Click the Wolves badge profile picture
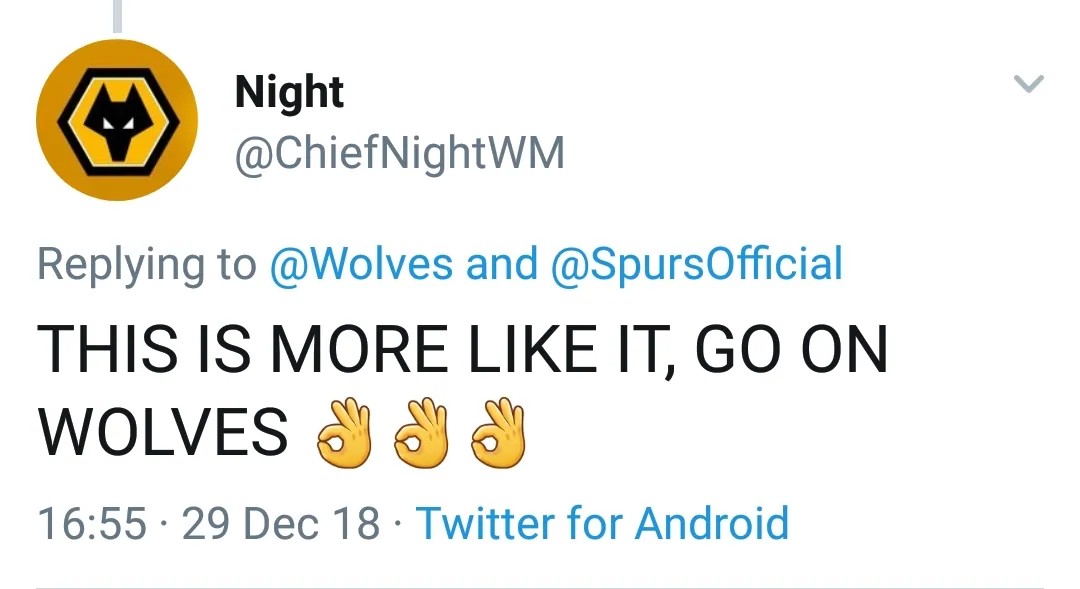This screenshot has height=589, width=1080. point(117,120)
